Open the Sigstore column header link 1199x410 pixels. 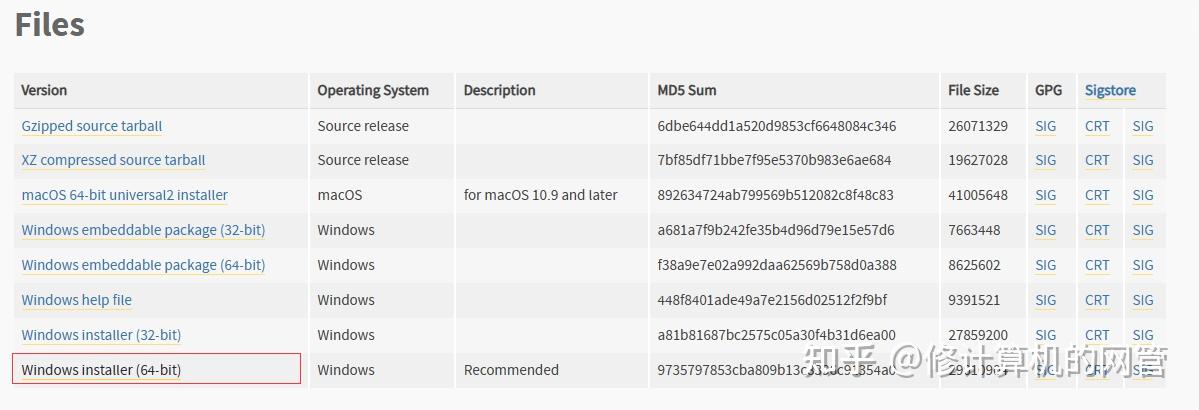pyautogui.click(x=1110, y=90)
